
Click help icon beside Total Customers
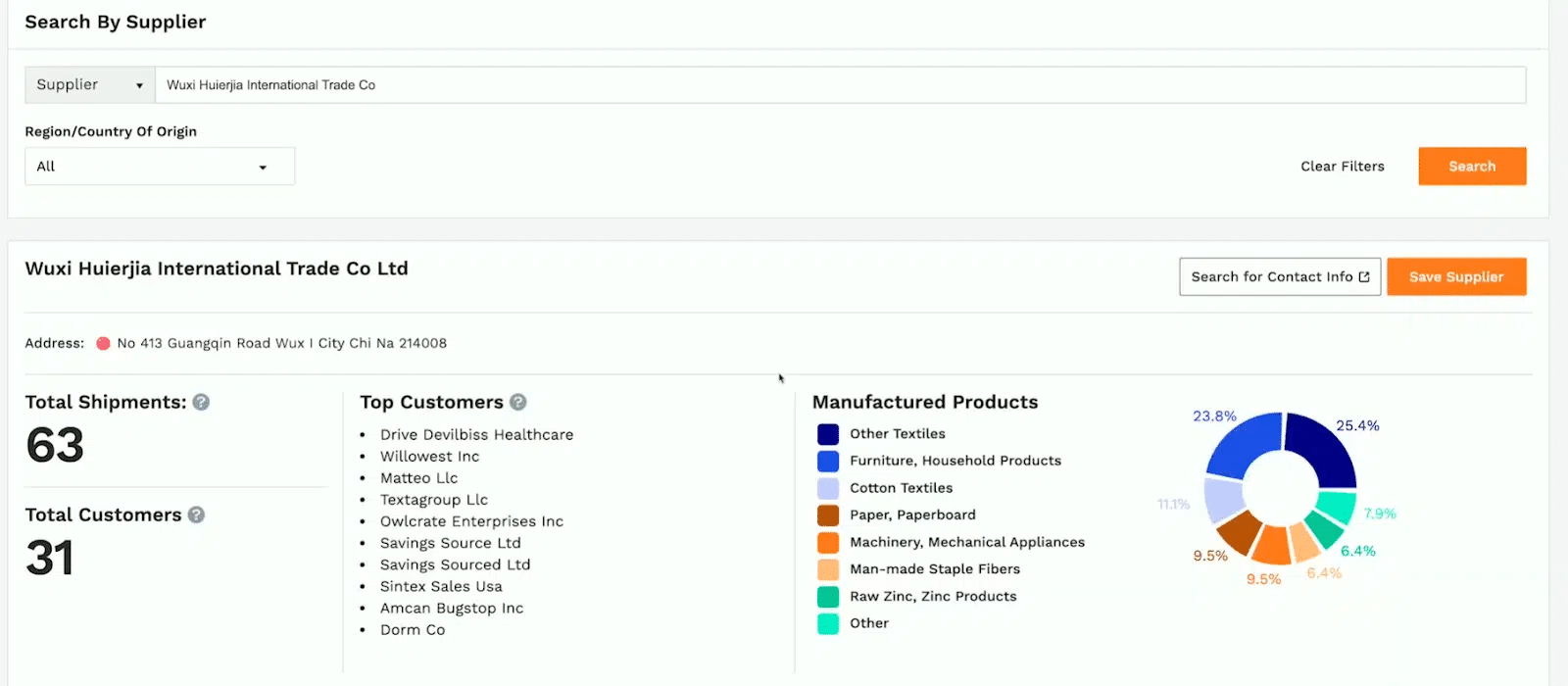tap(196, 514)
